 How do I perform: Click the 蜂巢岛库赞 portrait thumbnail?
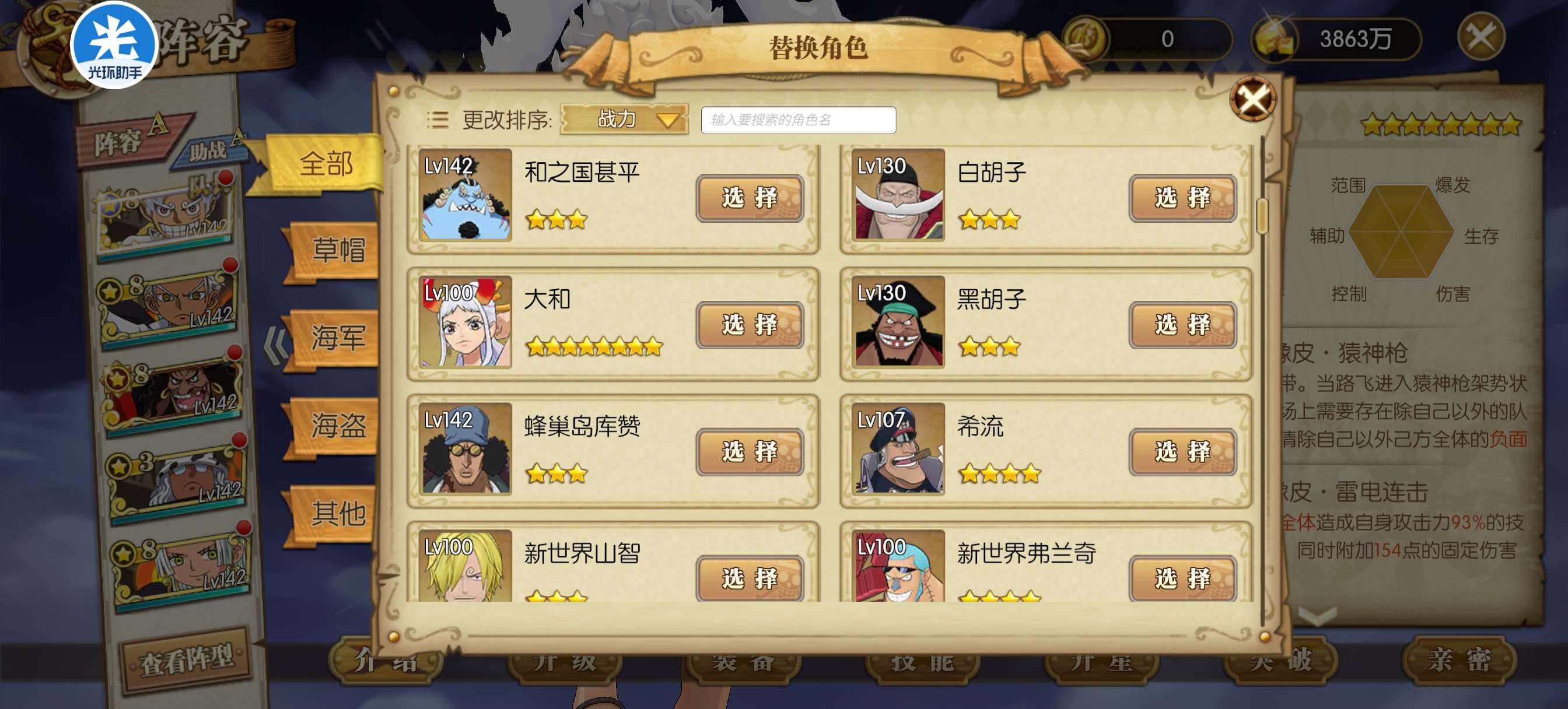click(465, 448)
